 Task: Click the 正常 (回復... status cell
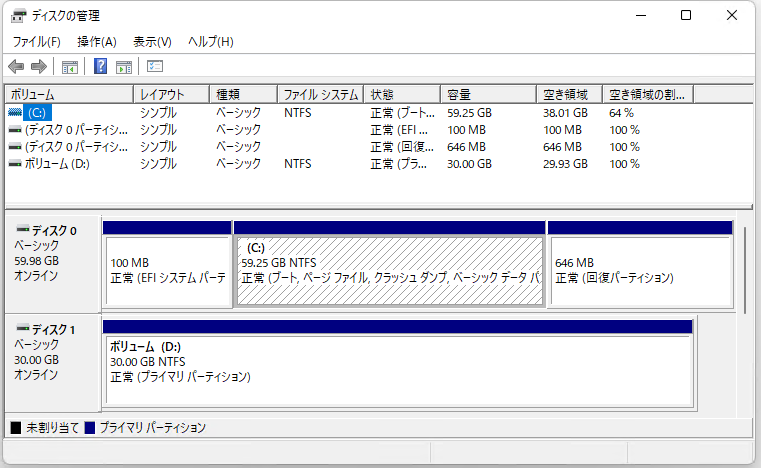402,147
